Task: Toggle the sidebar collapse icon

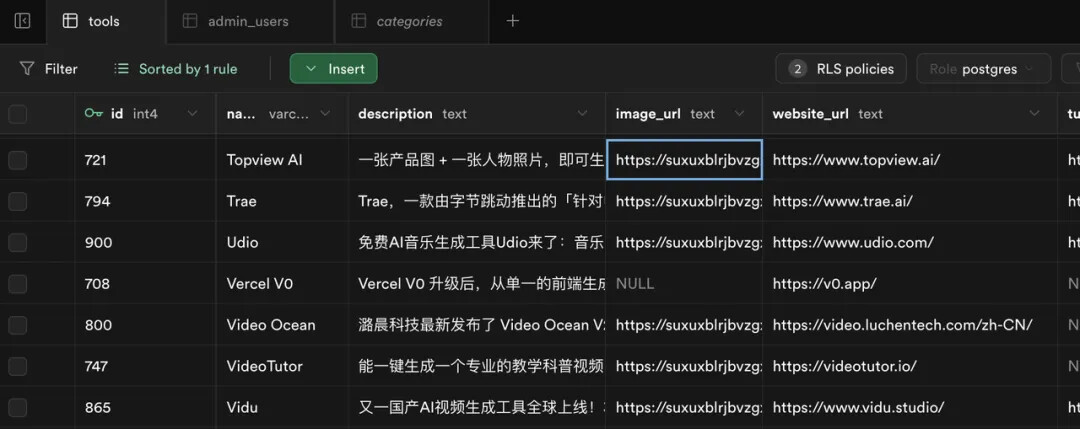Action: [x=22, y=21]
